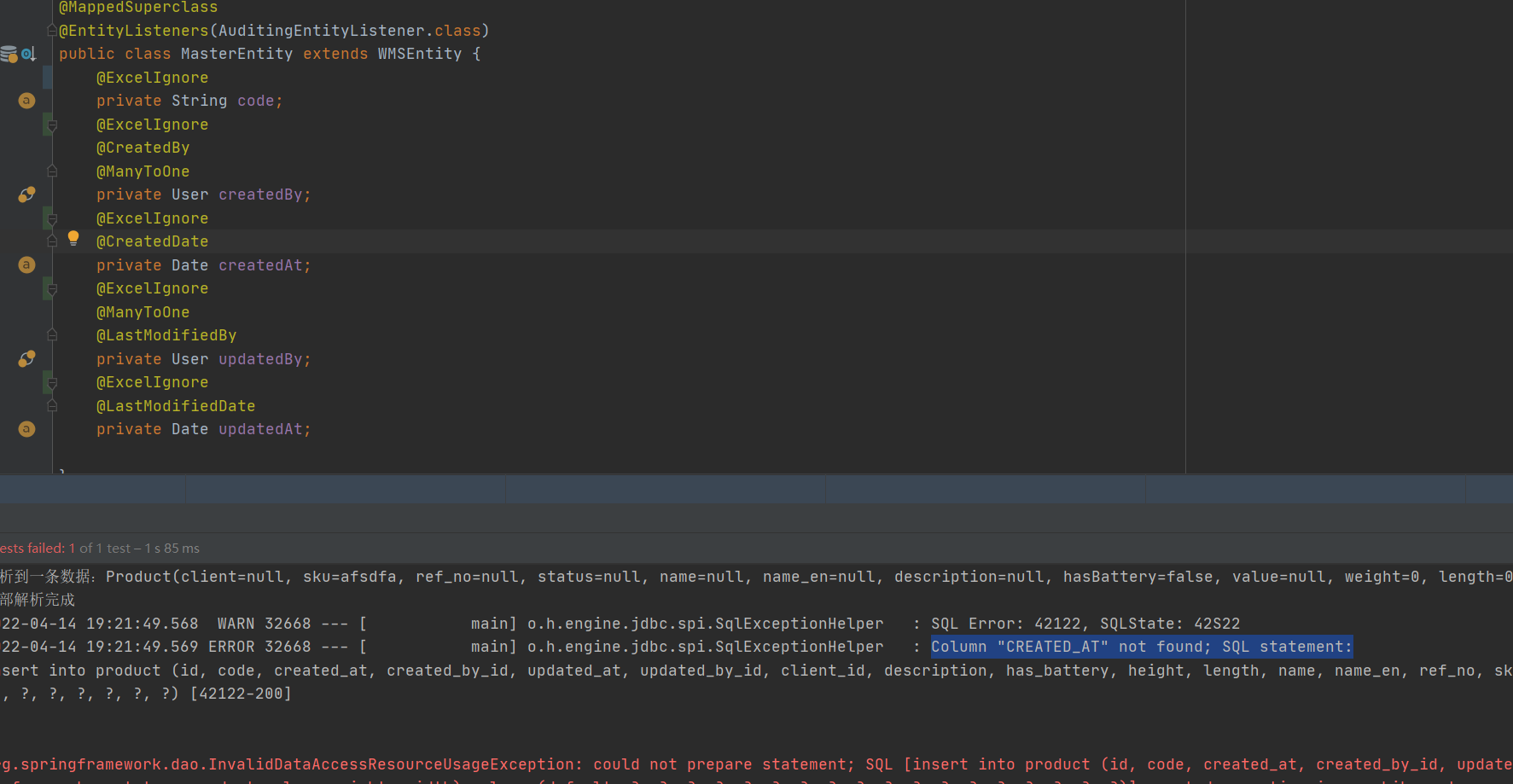1513x784 pixels.
Task: Click the attribute gutter icon beside updatedAt
Action: coord(26,429)
